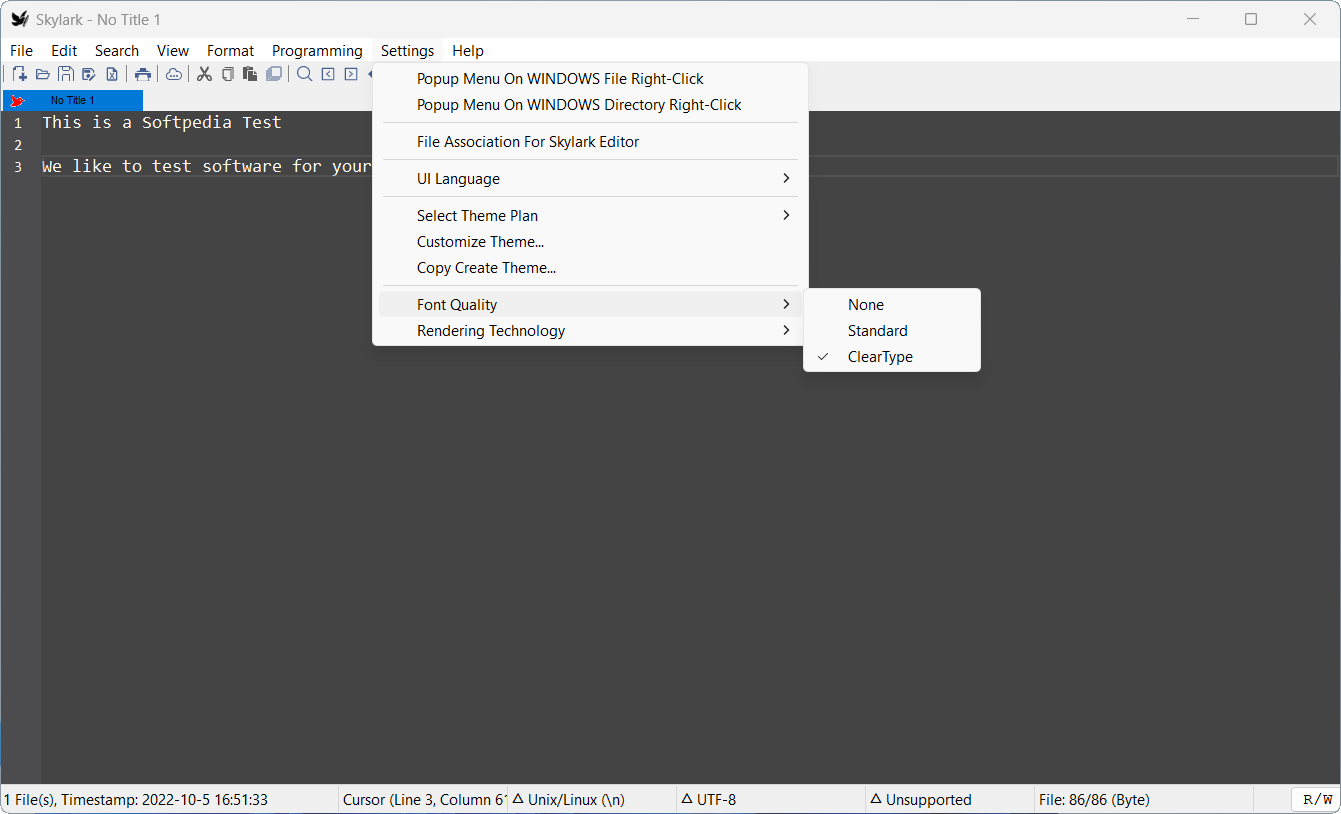Image resolution: width=1341 pixels, height=814 pixels.
Task: Click the cloud toolbar icon
Action: pos(174,74)
